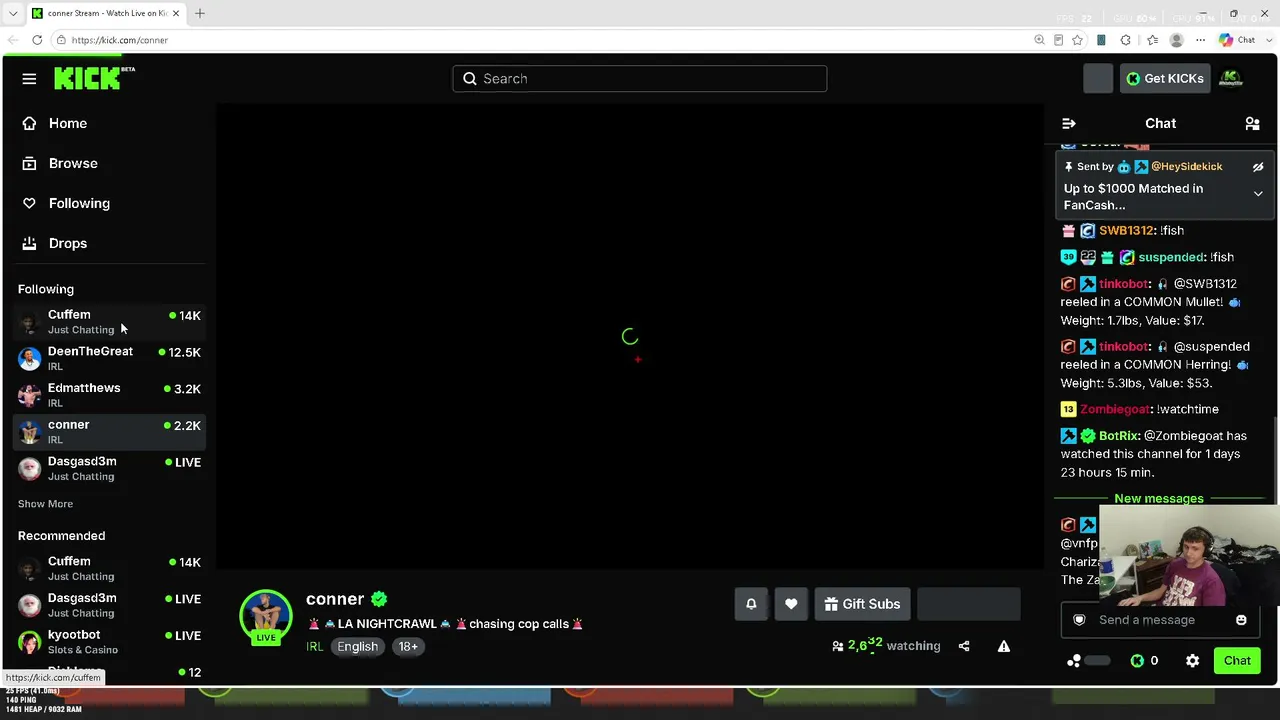Open the browser favorites list icon
The width and height of the screenshot is (1280, 720).
click(1152, 40)
